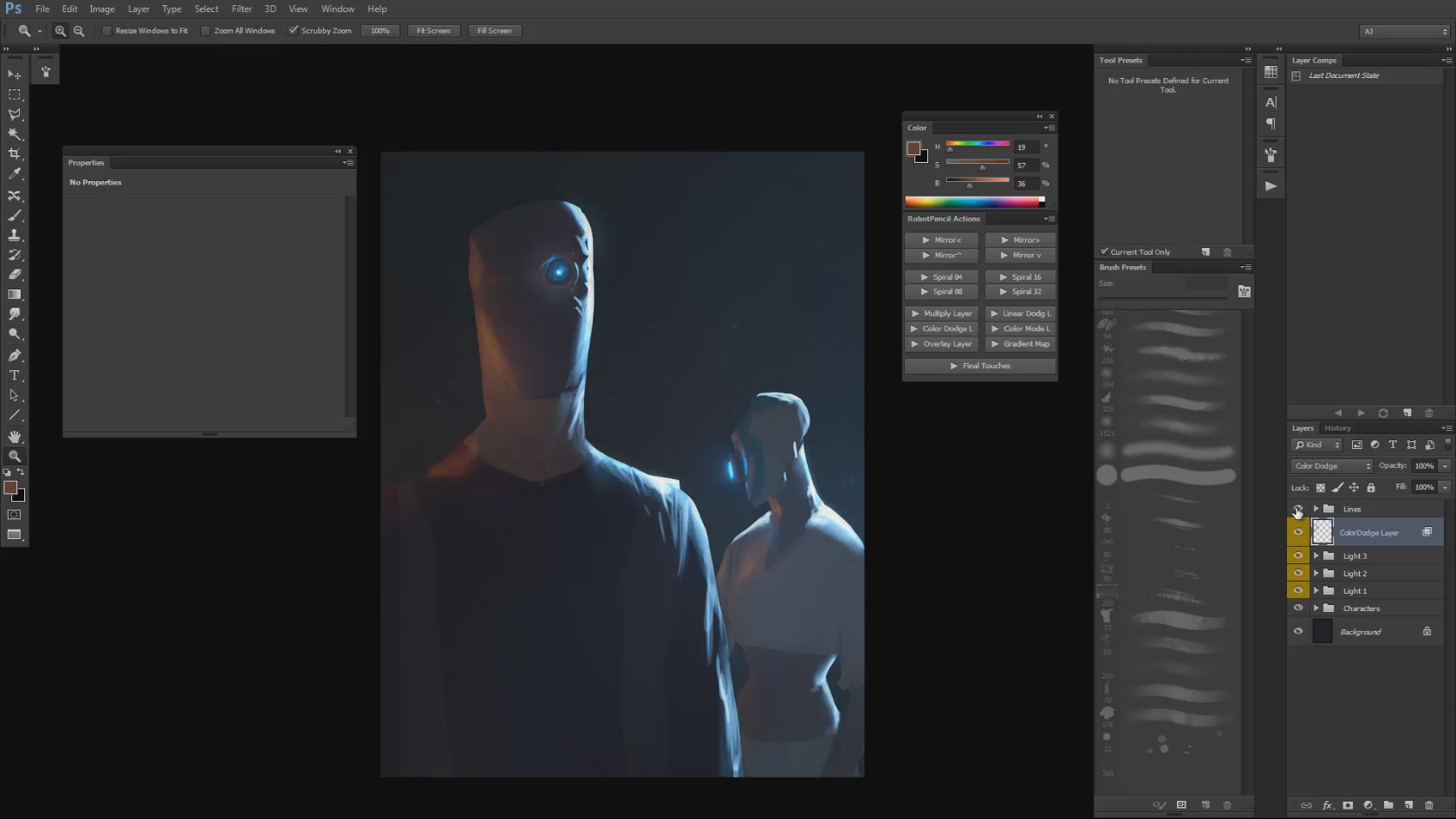The image size is (1456, 819).
Task: Click the foreground color swatch in Color panel
Action: [x=913, y=148]
